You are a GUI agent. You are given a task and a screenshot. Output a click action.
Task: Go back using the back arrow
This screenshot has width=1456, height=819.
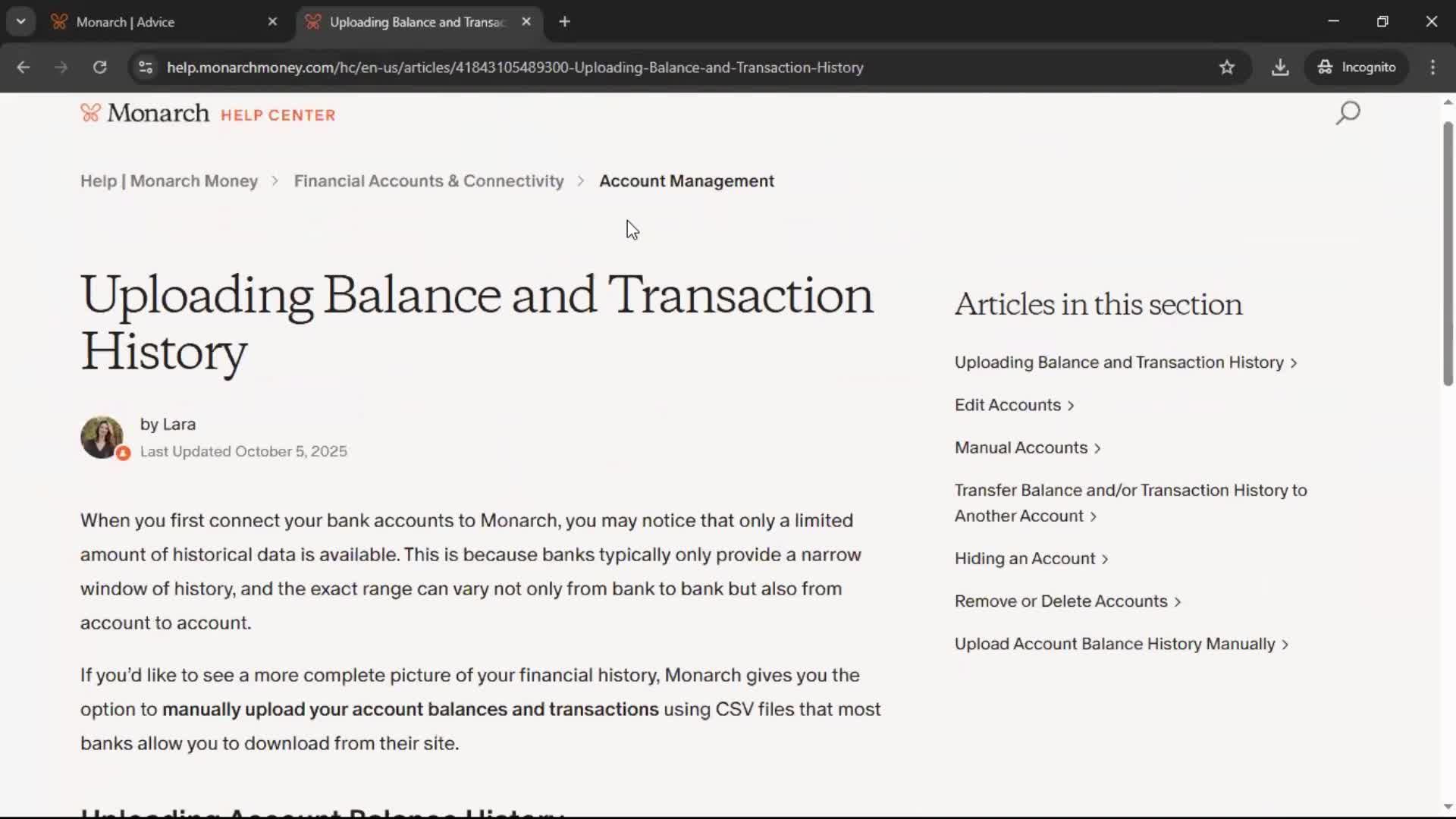tap(24, 67)
